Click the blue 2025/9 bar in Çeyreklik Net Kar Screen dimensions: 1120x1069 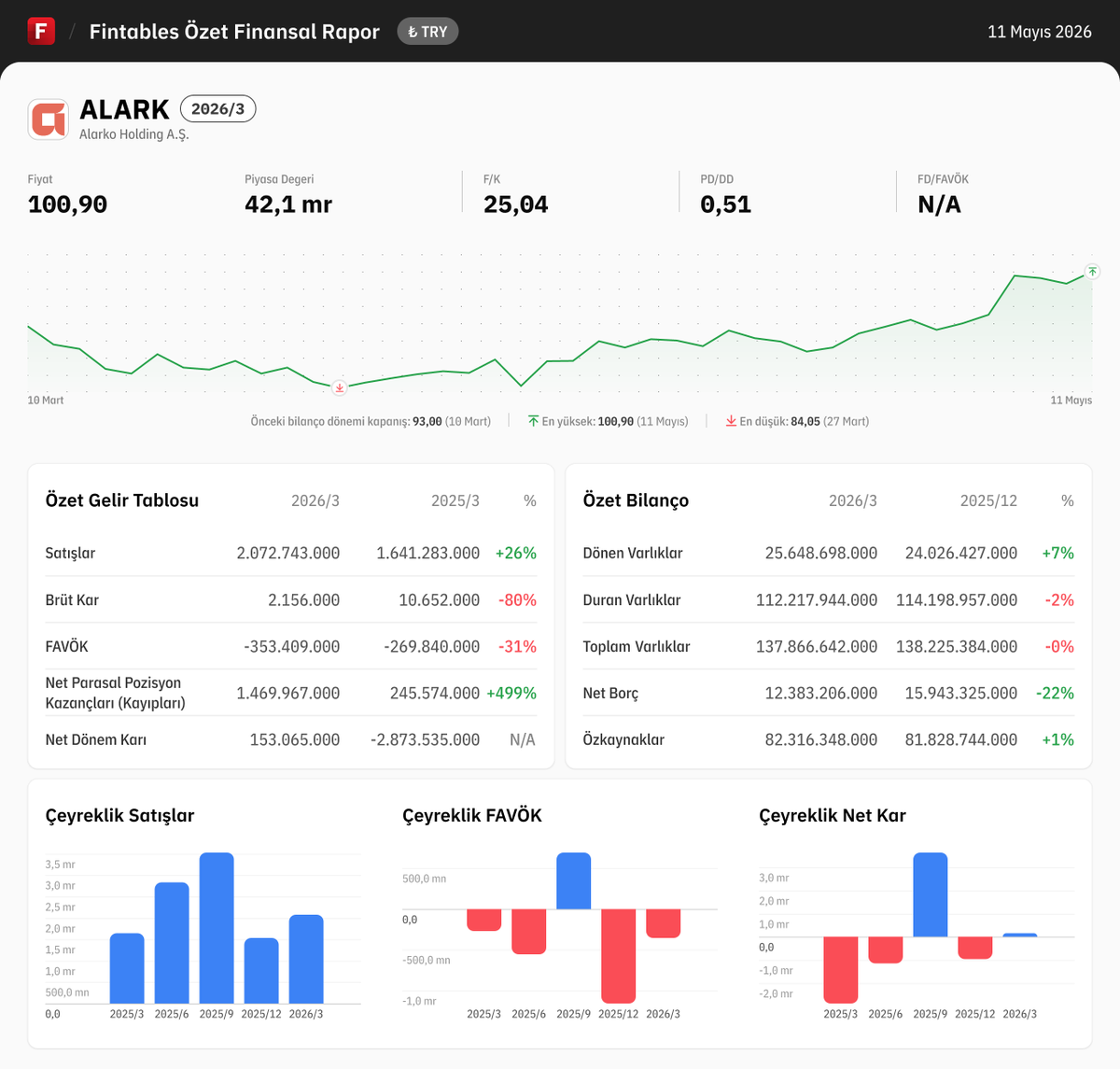click(x=931, y=894)
